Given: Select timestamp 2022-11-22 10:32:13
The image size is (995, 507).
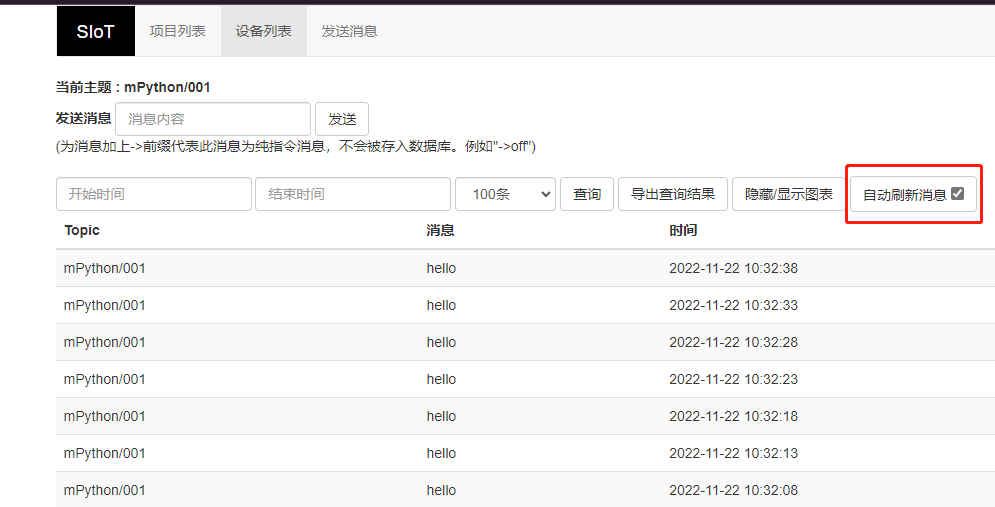Looking at the screenshot, I should click(x=734, y=453).
